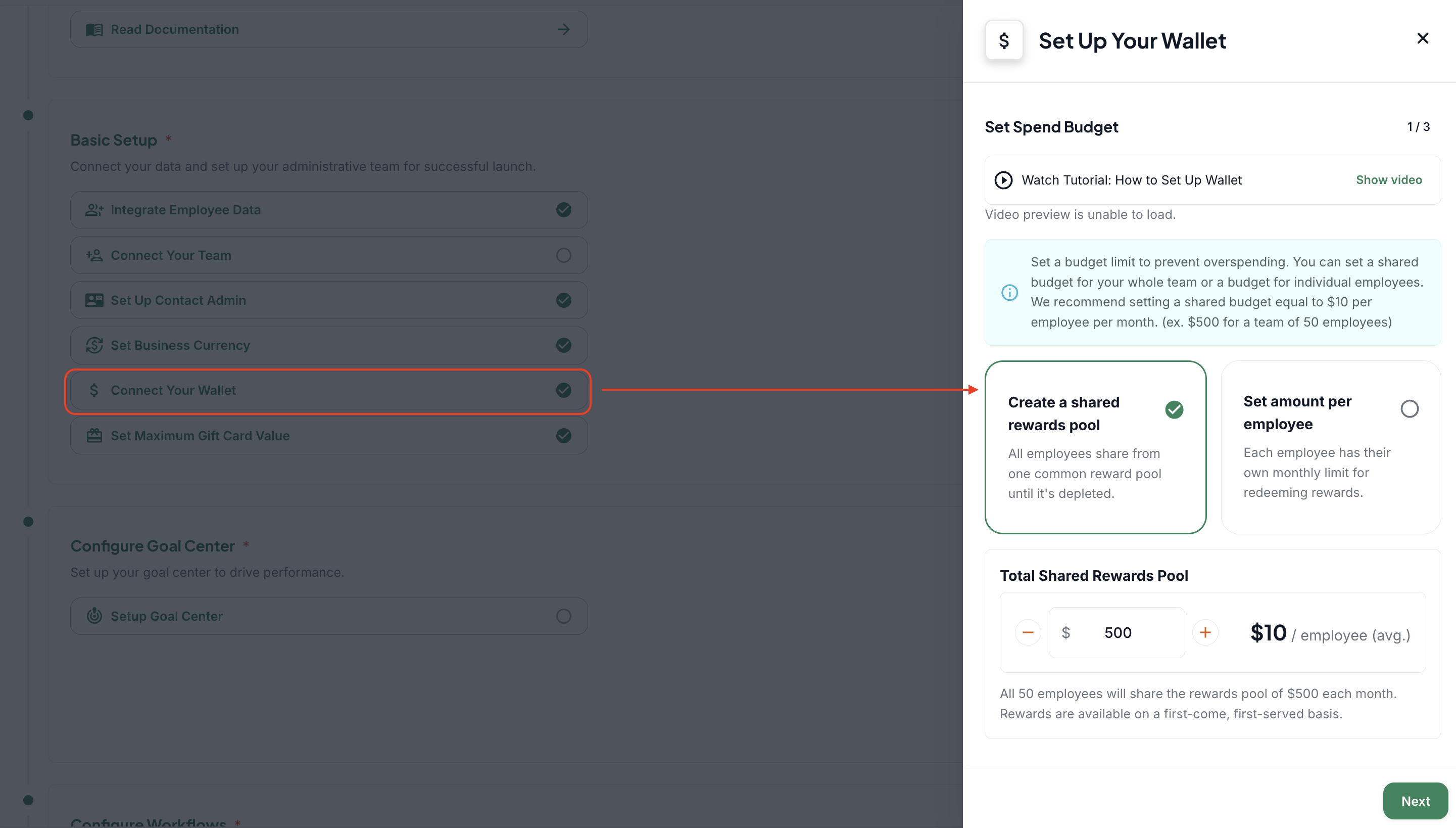Click the minus icon to decrease rewards pool
Screen dimensions: 1456x828
[x=1028, y=632]
